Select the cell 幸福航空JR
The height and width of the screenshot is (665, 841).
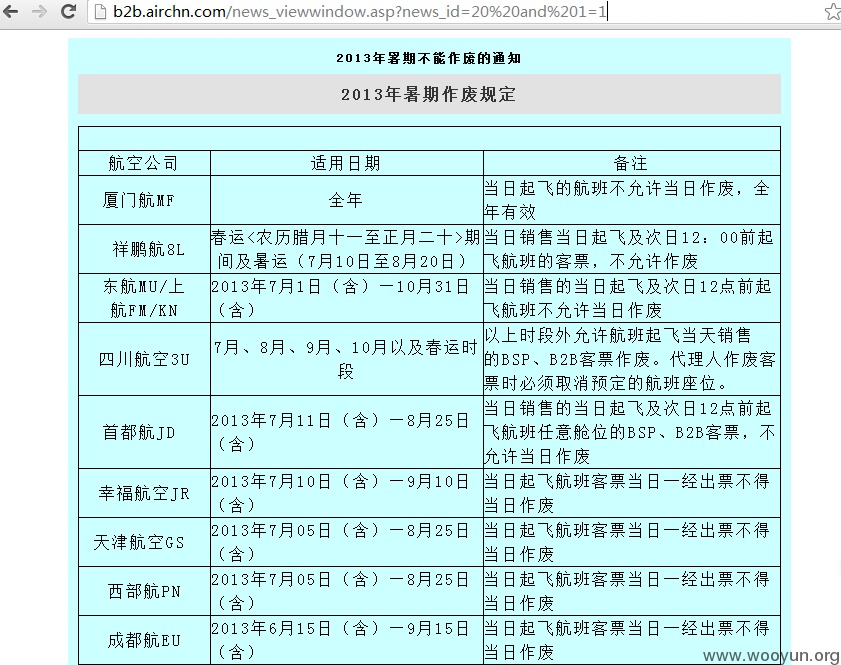(x=144, y=493)
